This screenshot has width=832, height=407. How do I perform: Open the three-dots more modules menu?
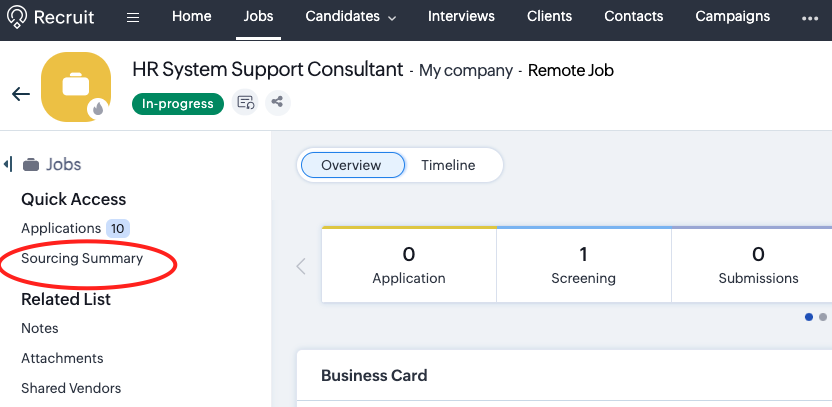pyautogui.click(x=810, y=18)
